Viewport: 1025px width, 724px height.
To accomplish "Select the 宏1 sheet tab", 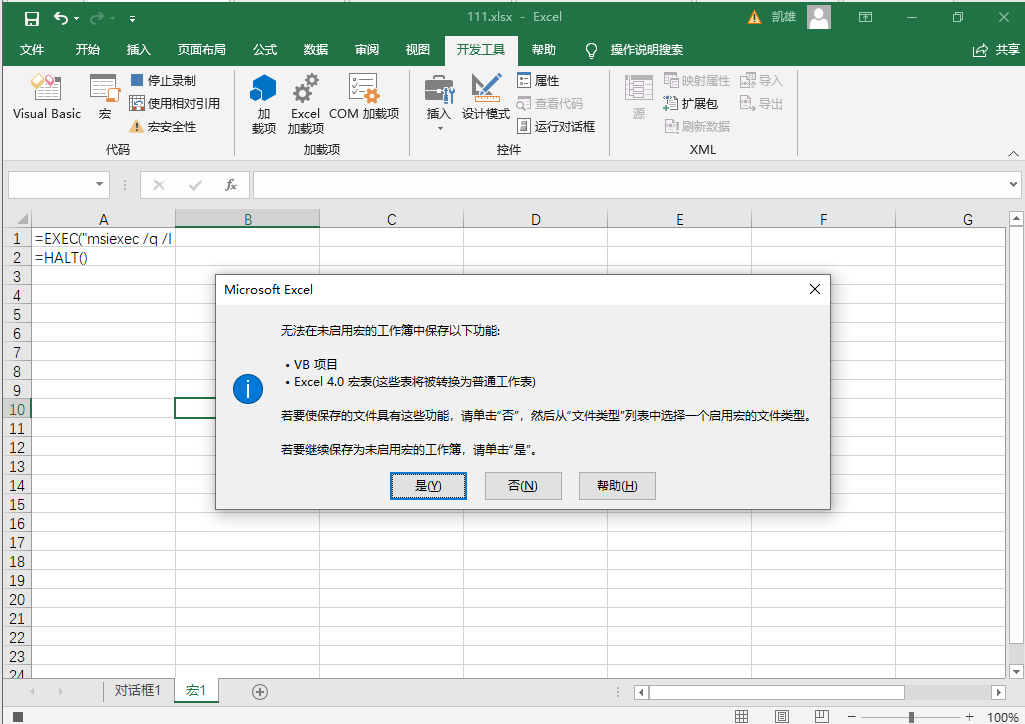I will click(x=196, y=690).
